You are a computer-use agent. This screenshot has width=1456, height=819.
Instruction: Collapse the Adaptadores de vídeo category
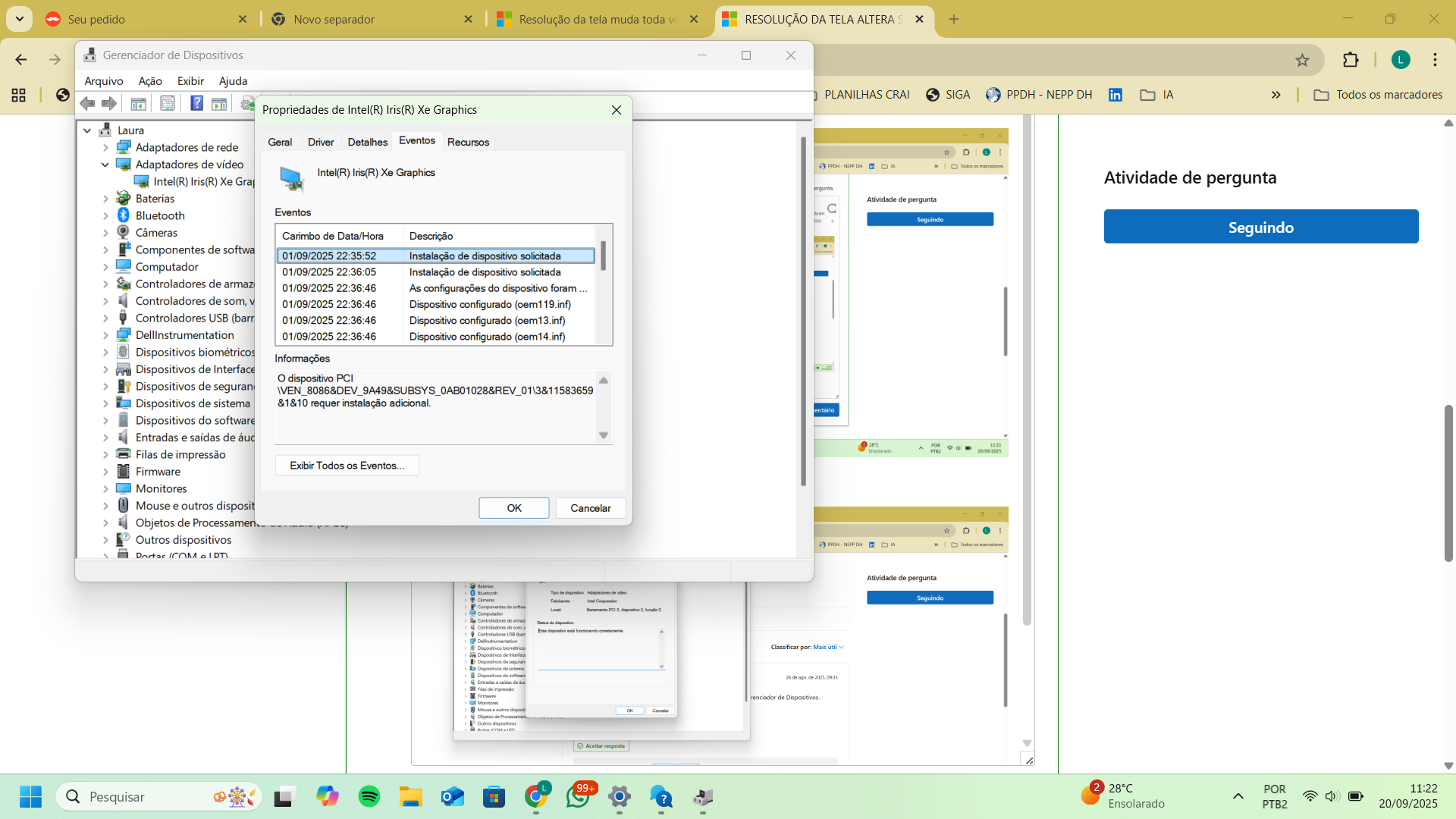pos(105,165)
